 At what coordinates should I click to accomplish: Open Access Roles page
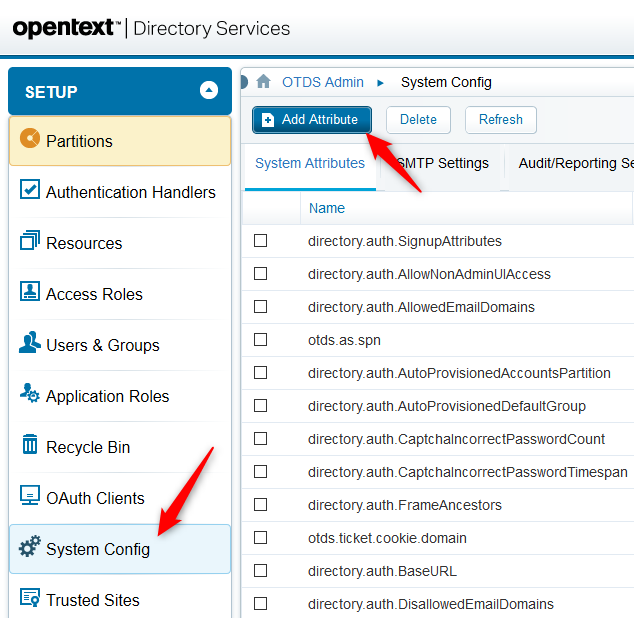click(120, 294)
